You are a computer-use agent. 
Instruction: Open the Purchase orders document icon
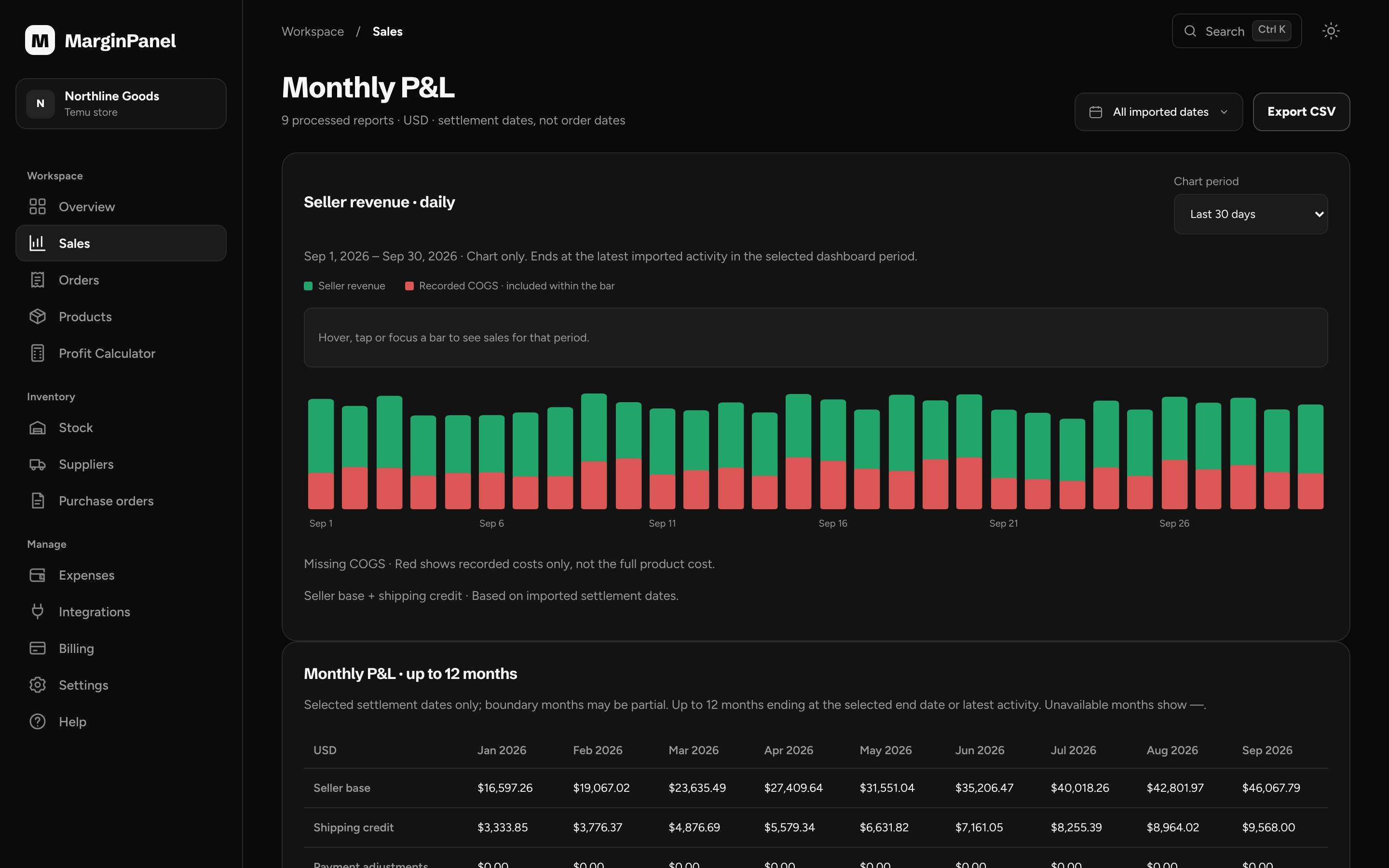[37, 501]
